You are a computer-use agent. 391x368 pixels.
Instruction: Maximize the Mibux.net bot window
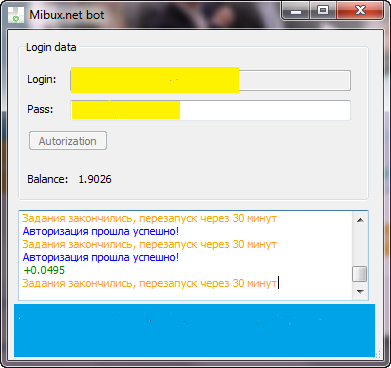pos(323,11)
